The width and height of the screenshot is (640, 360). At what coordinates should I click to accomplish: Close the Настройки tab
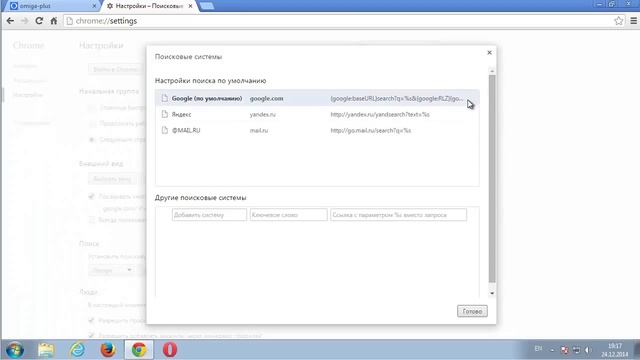pyautogui.click(x=190, y=6)
